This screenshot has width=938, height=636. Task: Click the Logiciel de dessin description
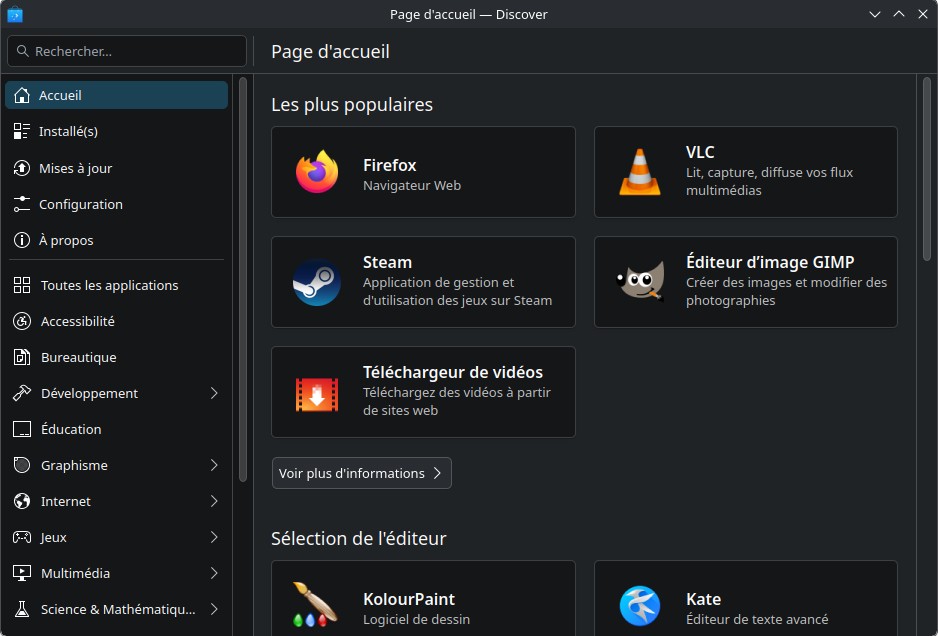[416, 619]
